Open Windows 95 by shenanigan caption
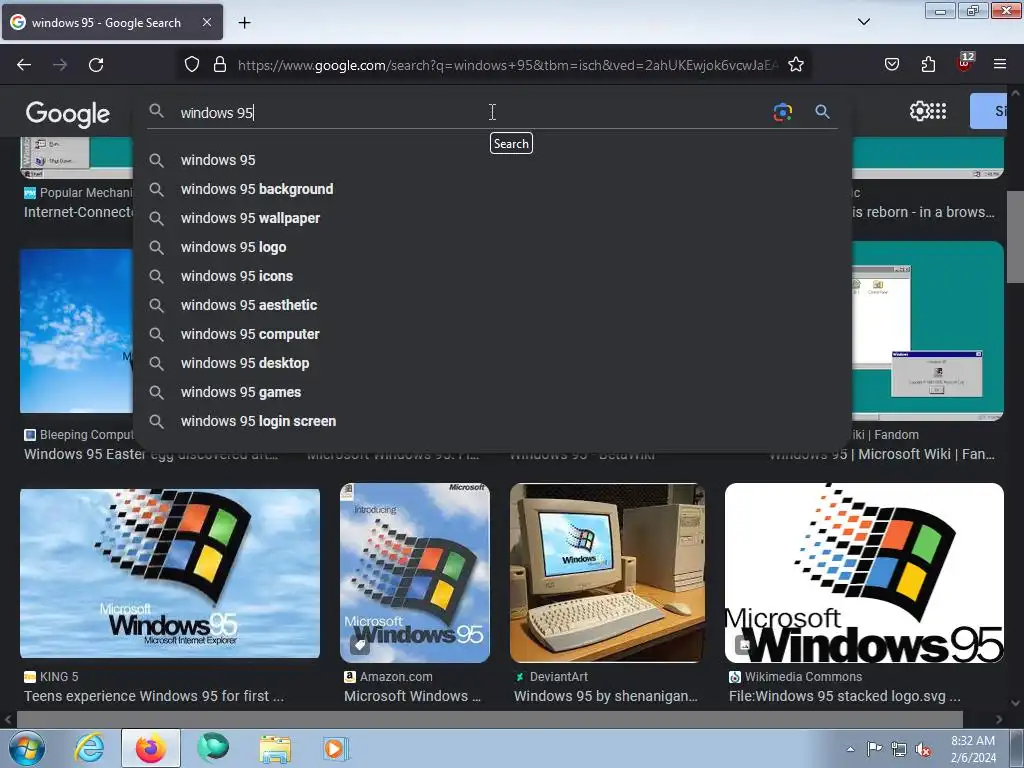Screen dimensions: 1024x768 point(606,696)
